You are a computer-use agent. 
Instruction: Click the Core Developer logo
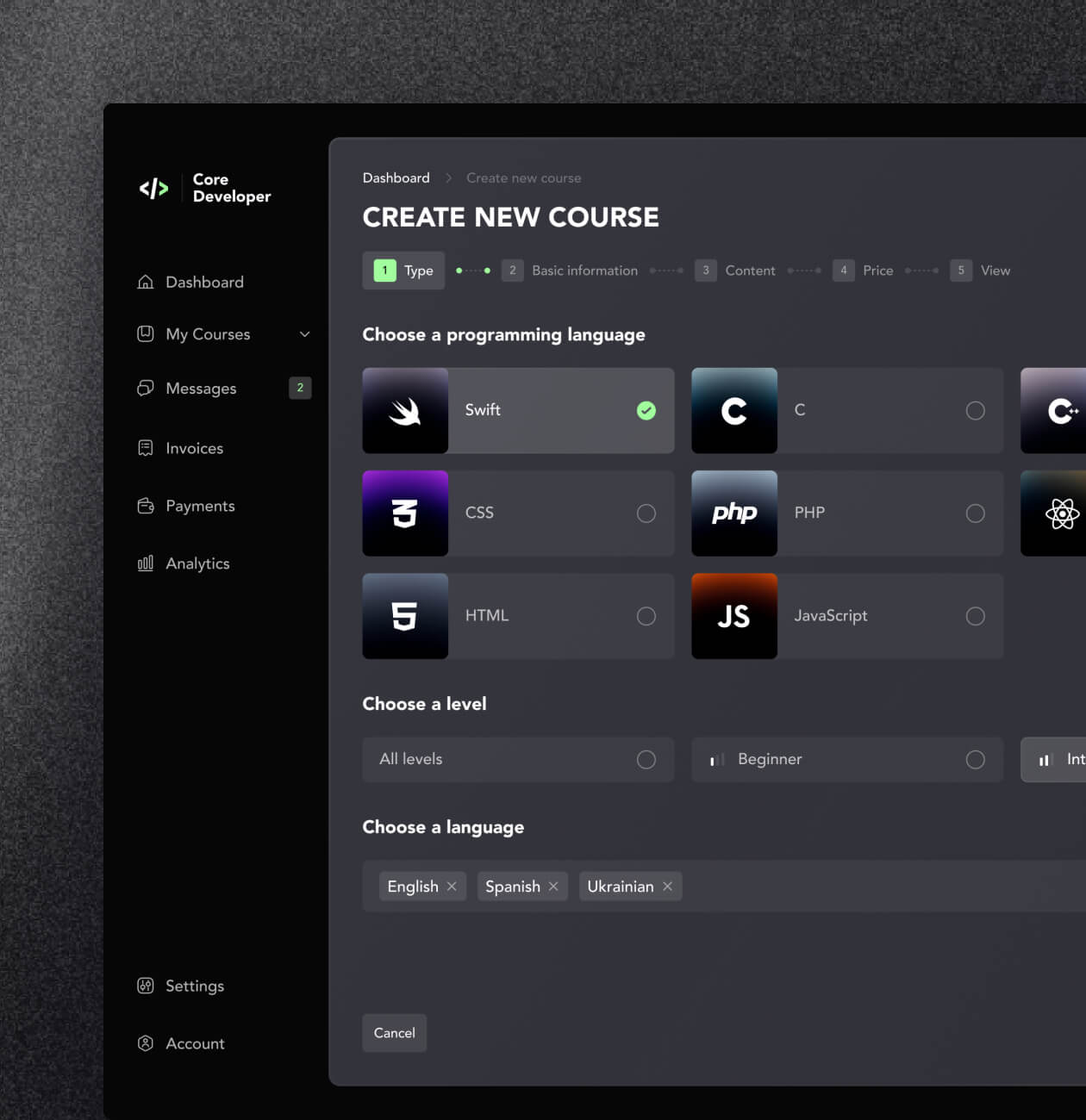(x=204, y=188)
